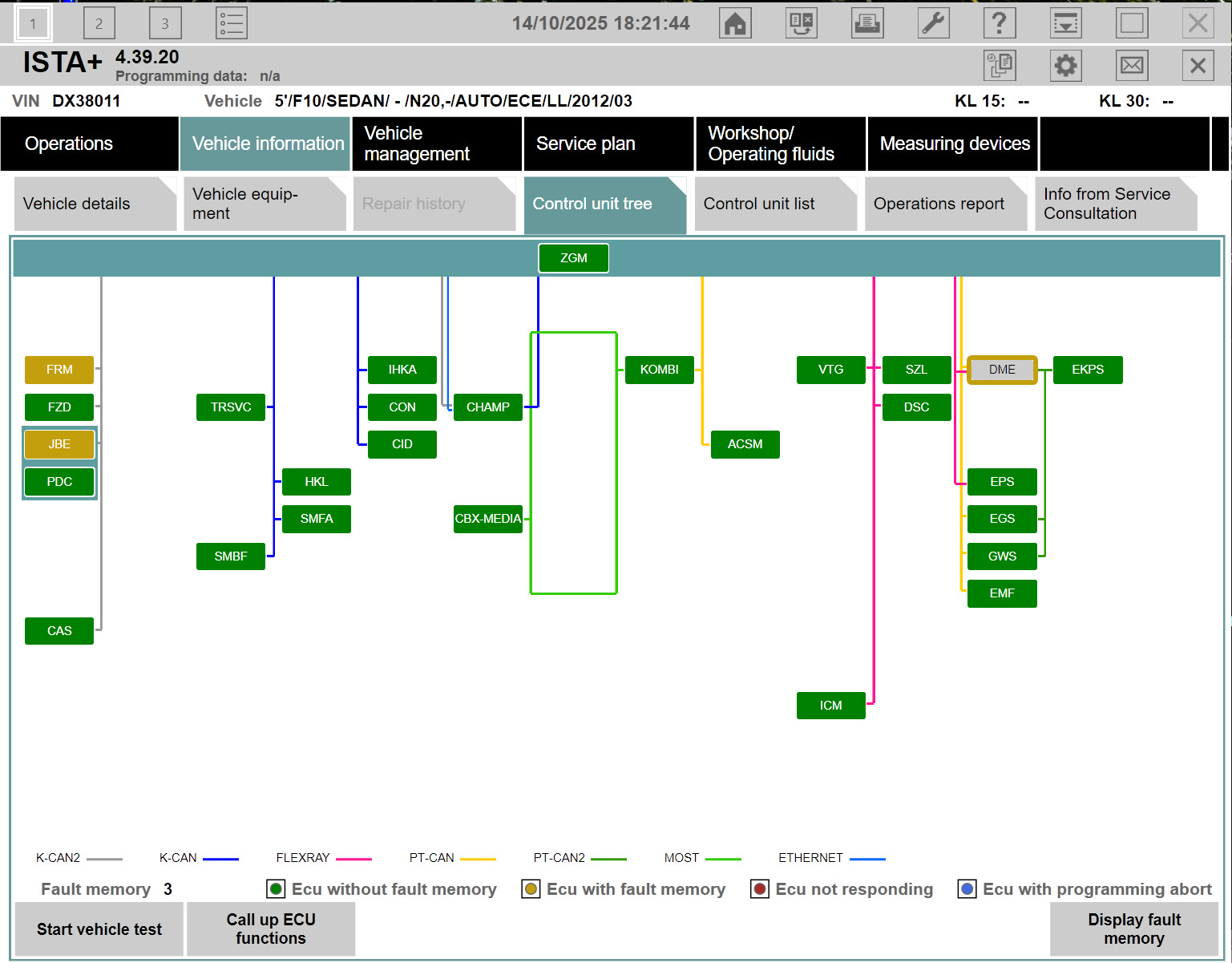The image size is (1232, 963).
Task: Close ISTA+ session with X icon
Action: pyautogui.click(x=1198, y=65)
